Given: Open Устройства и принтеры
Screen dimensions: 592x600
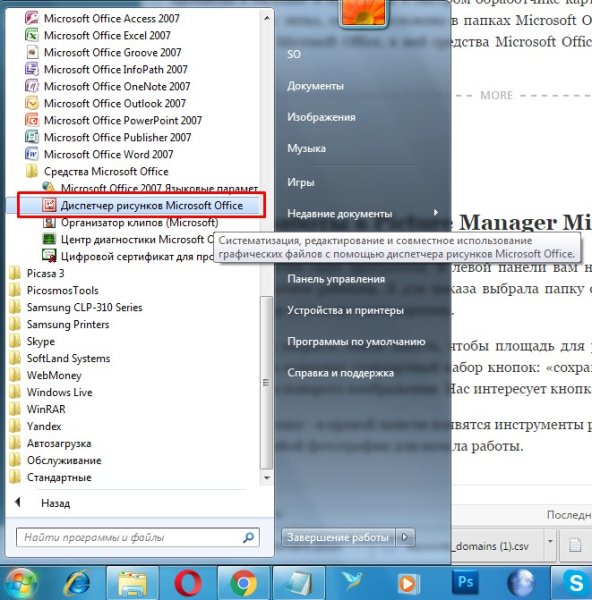Looking at the screenshot, I should click(345, 310).
